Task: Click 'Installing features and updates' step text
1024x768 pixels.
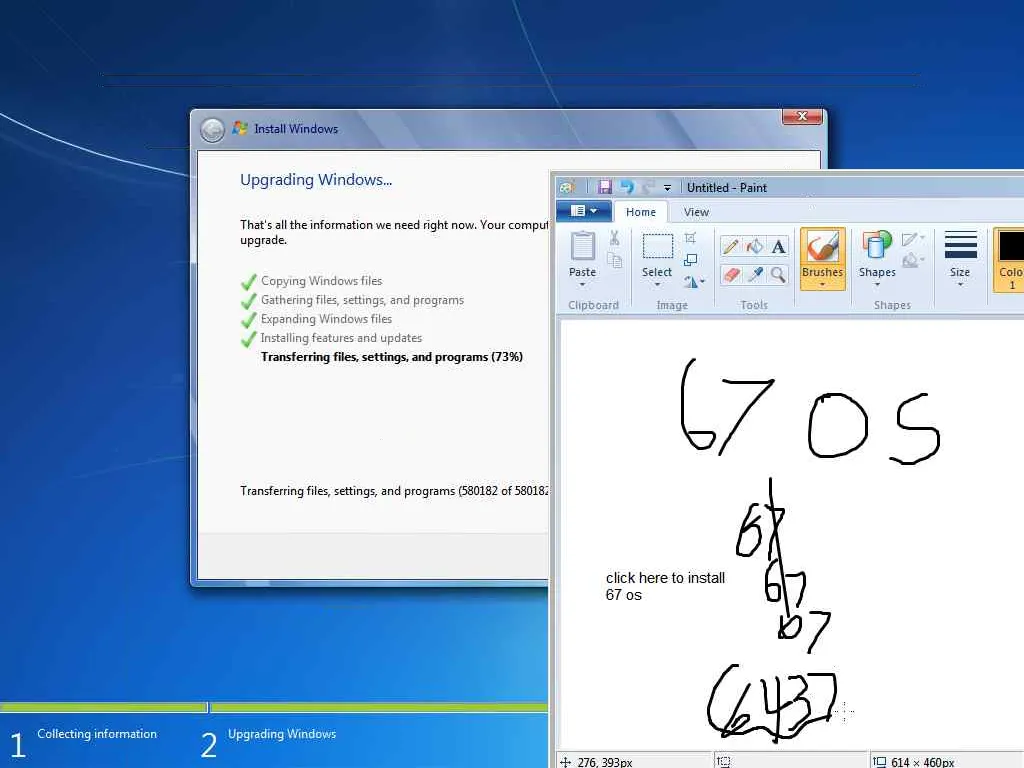Action: (x=341, y=338)
